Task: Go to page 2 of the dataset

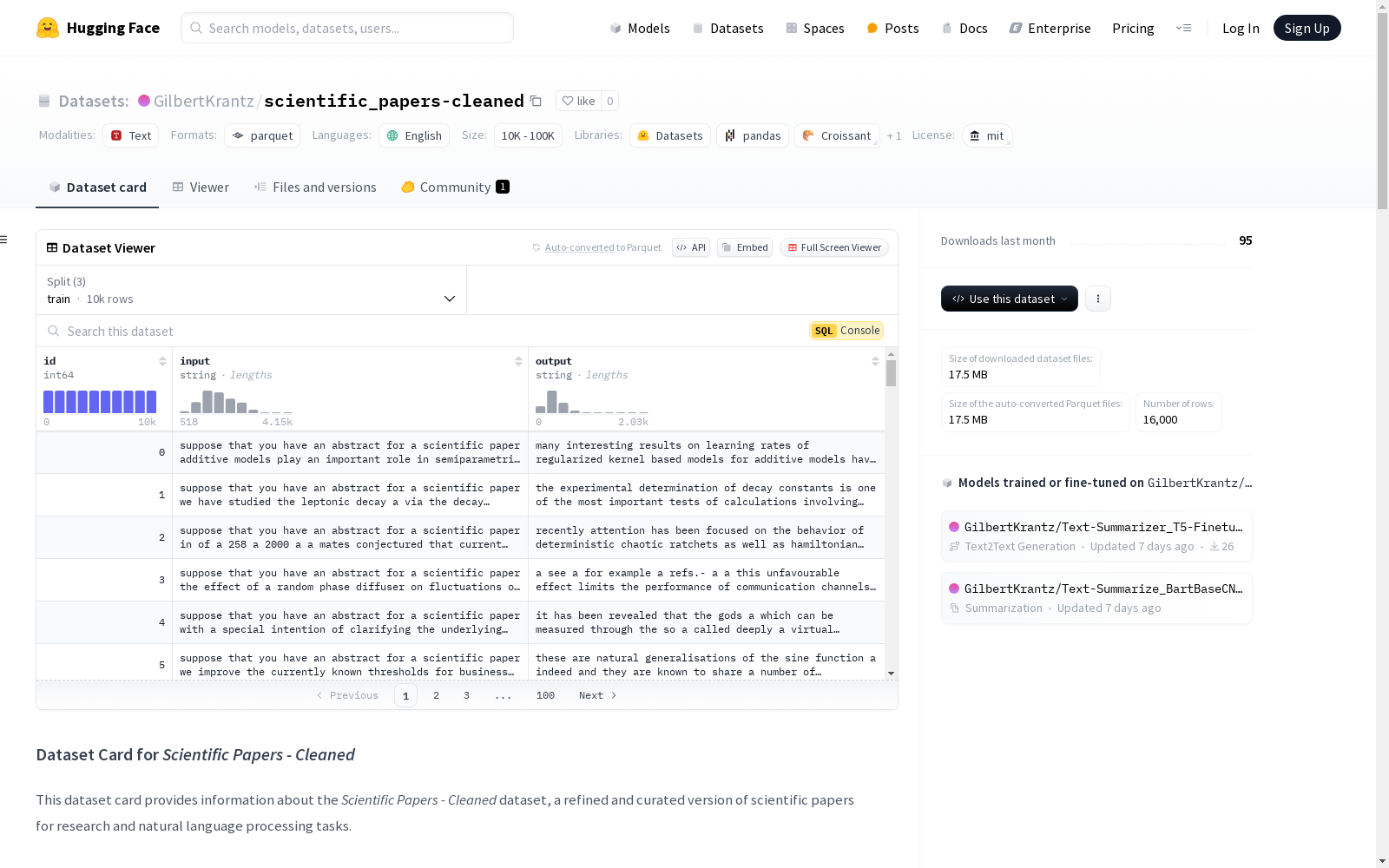Action: pyautogui.click(x=436, y=695)
